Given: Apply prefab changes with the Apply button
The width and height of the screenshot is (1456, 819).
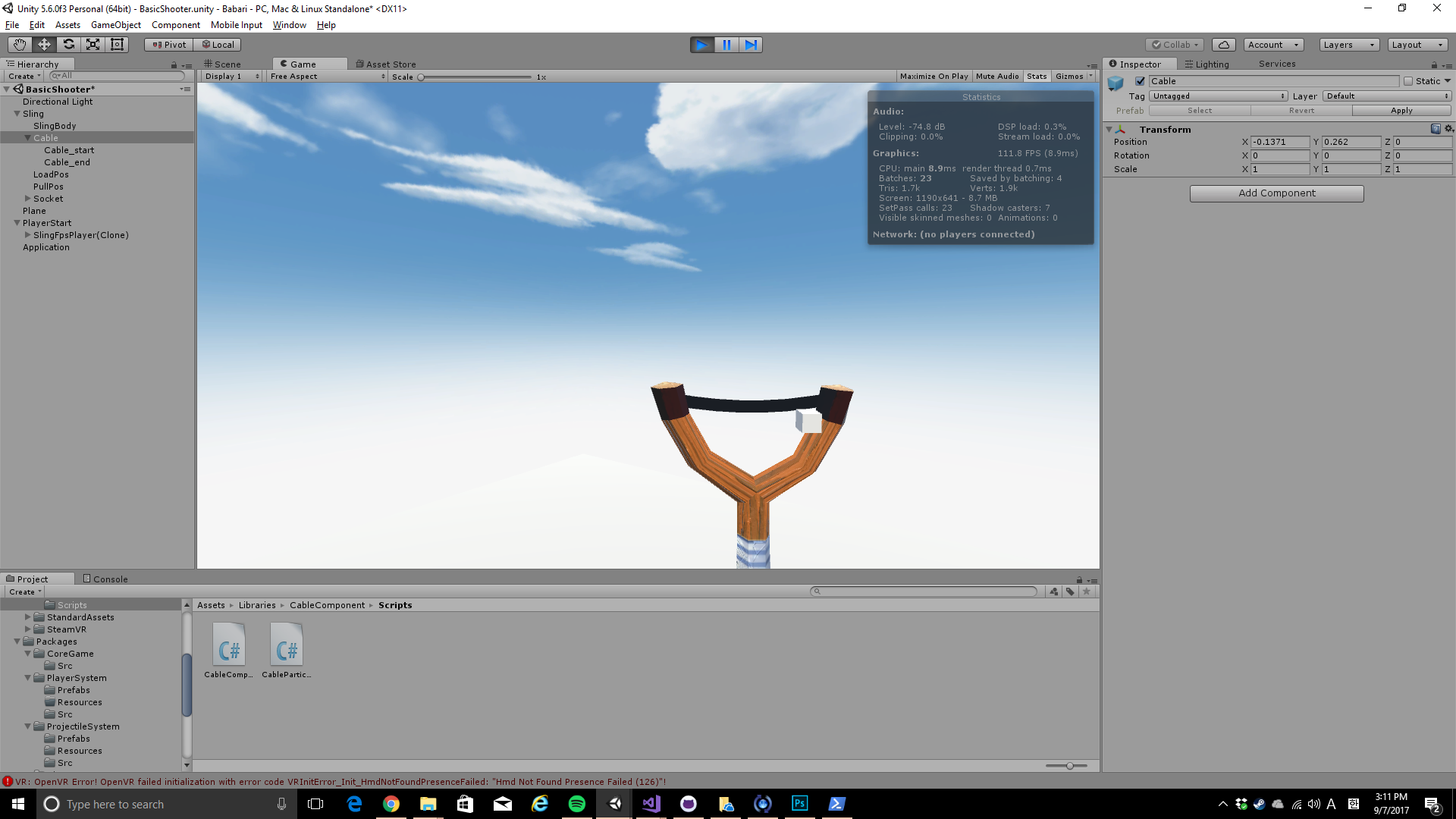Looking at the screenshot, I should point(1401,110).
